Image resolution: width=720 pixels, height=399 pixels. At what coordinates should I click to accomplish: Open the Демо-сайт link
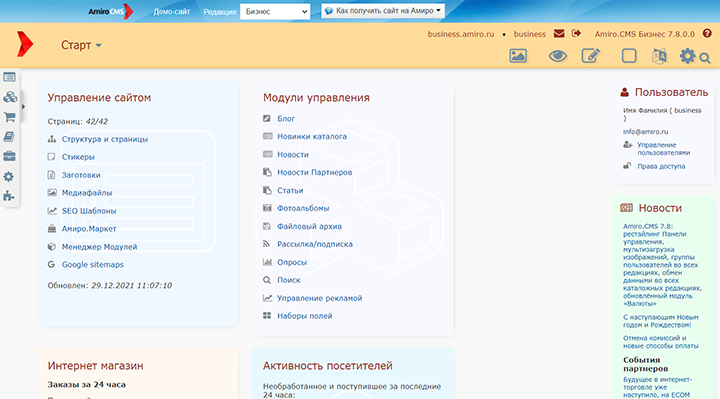[x=171, y=11]
